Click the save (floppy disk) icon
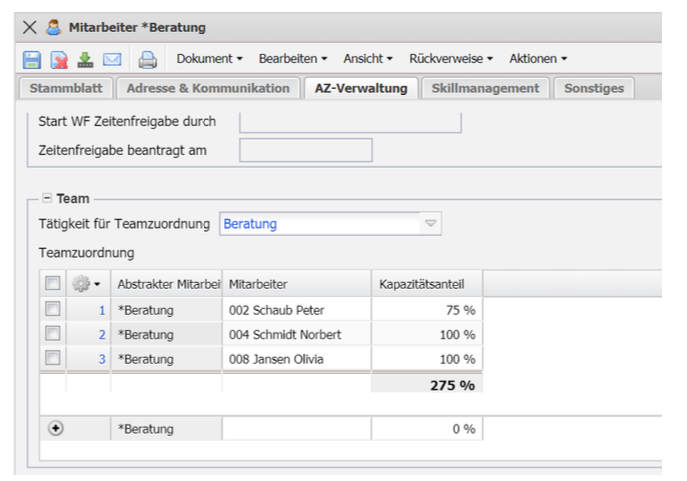This screenshot has width=687, height=481. click(32, 59)
